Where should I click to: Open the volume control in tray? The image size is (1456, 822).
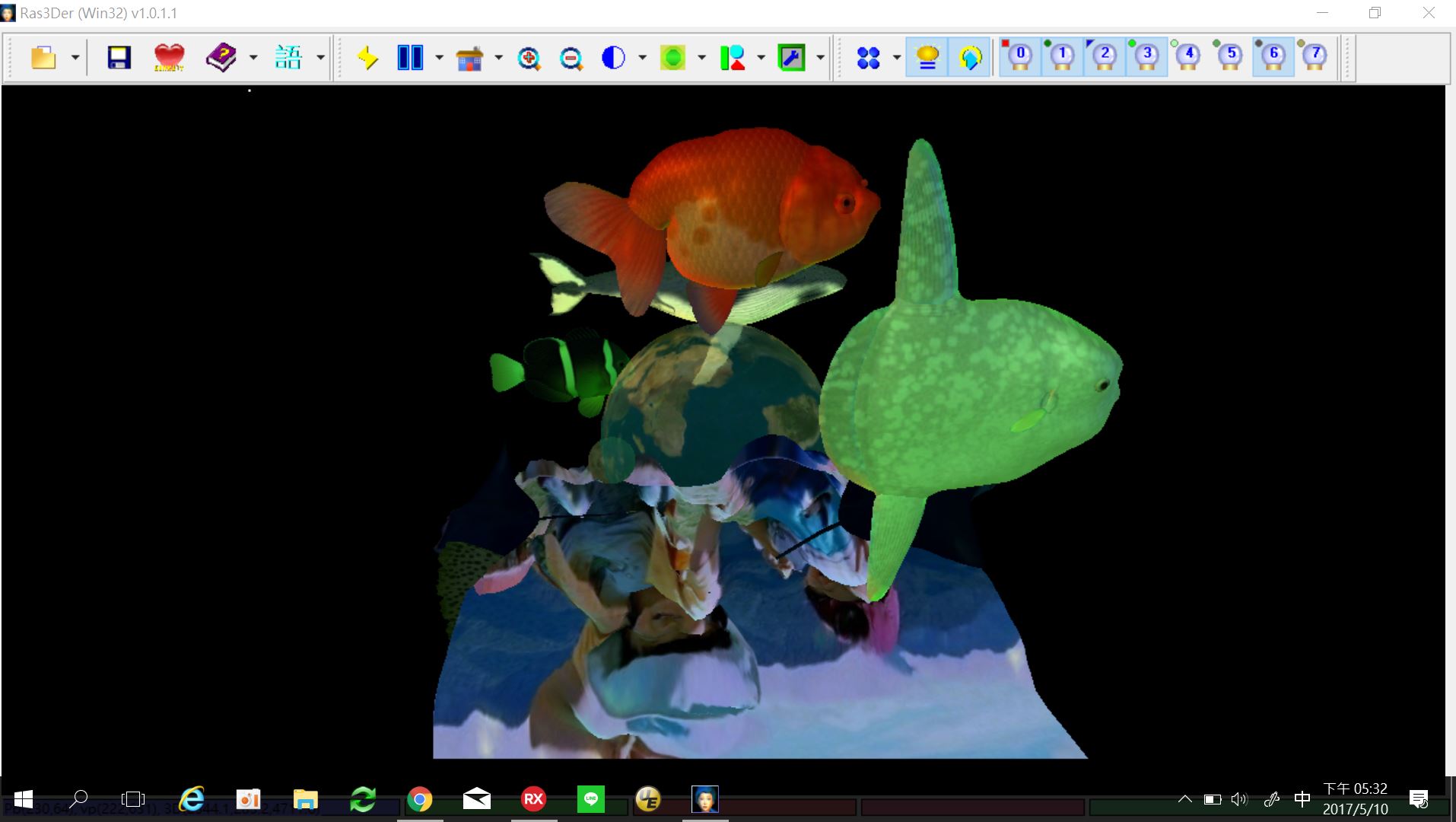pyautogui.click(x=1239, y=799)
